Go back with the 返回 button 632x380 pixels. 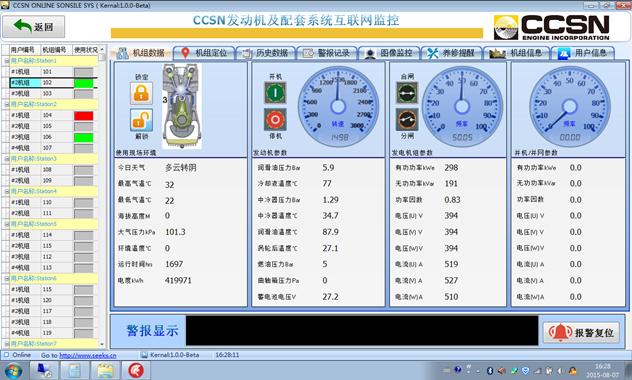click(x=33, y=27)
